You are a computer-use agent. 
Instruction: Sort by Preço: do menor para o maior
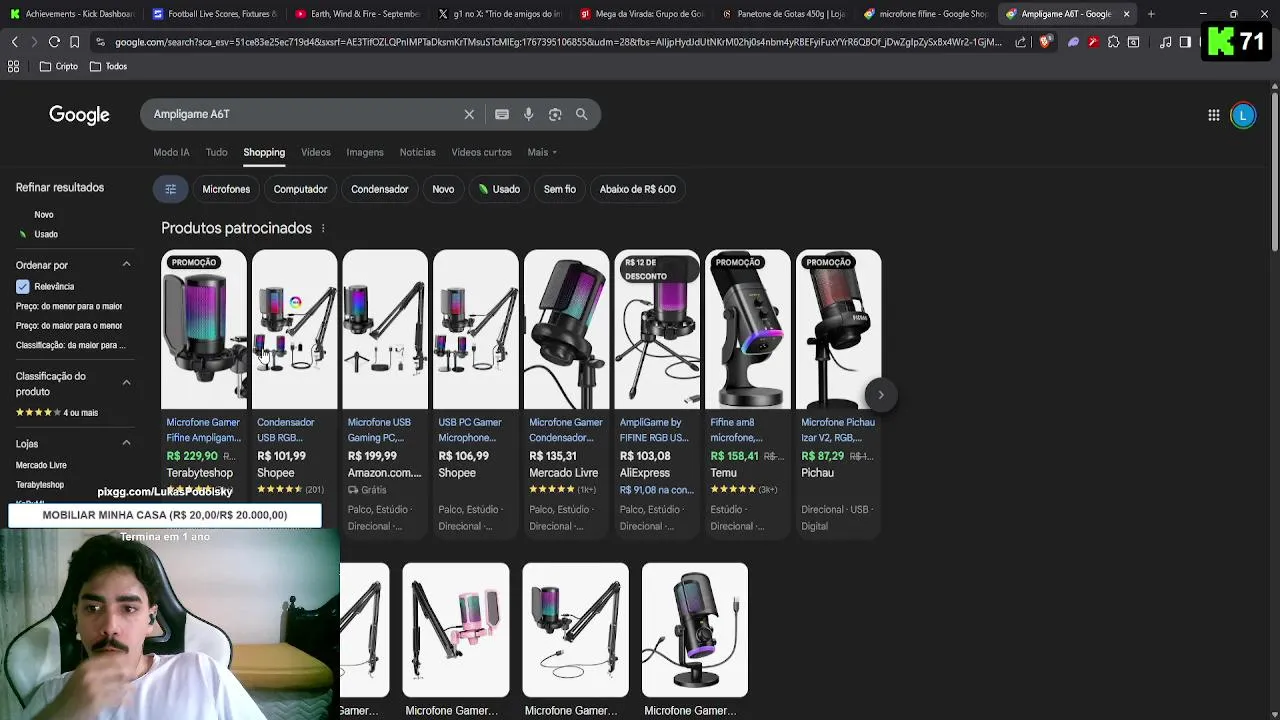click(x=69, y=306)
